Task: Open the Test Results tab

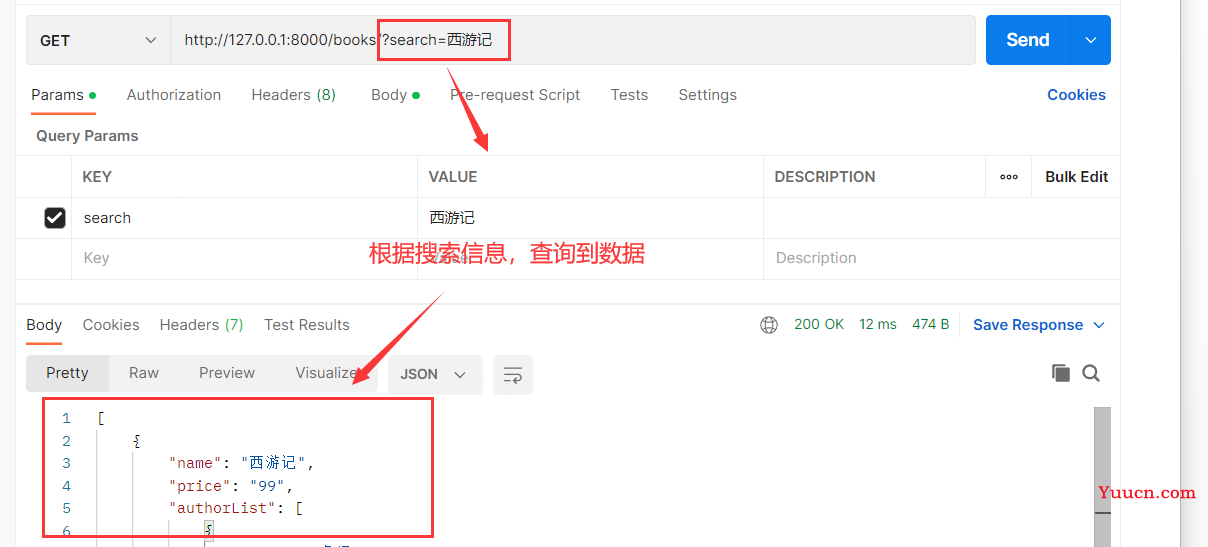Action: [x=307, y=325]
